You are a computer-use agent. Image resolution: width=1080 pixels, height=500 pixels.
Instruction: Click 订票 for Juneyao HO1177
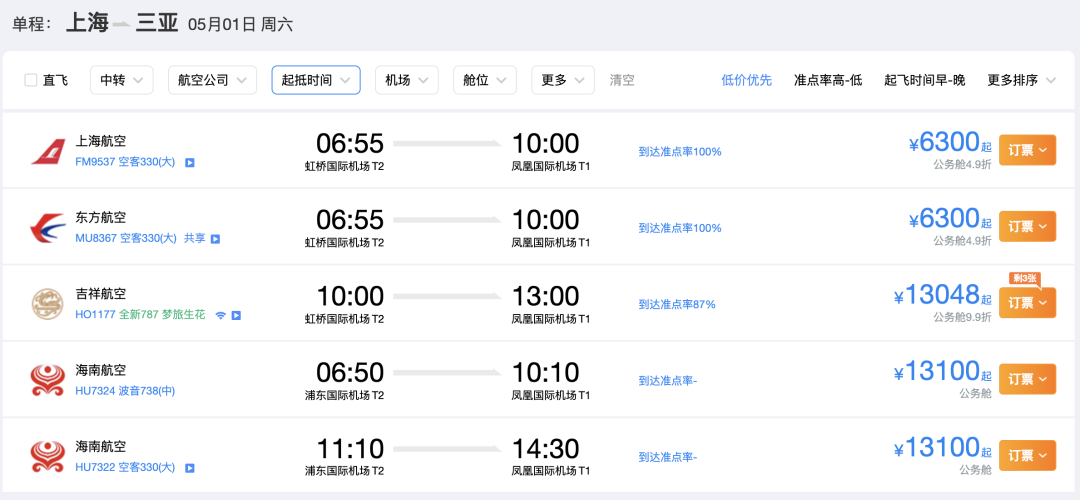click(1028, 303)
